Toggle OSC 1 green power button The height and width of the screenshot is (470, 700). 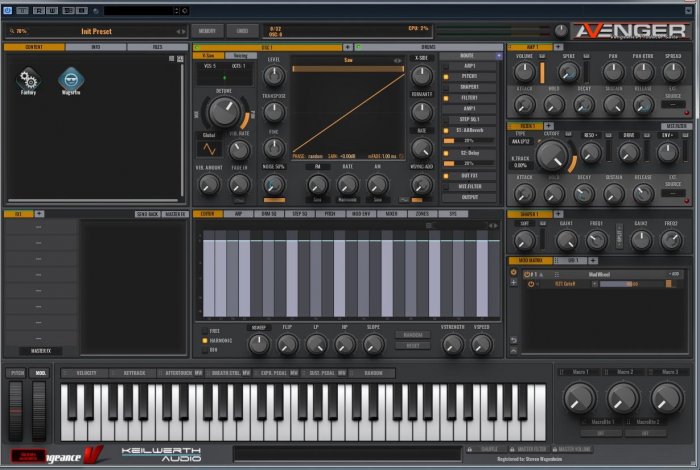point(197,47)
